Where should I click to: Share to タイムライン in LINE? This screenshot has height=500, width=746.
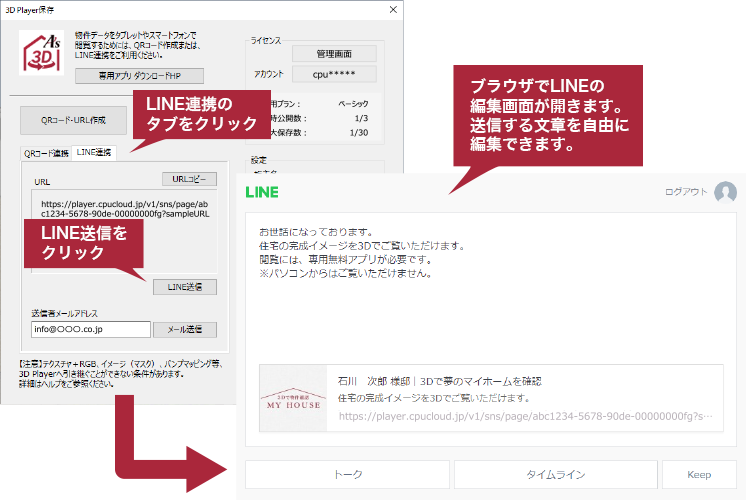coord(556,474)
